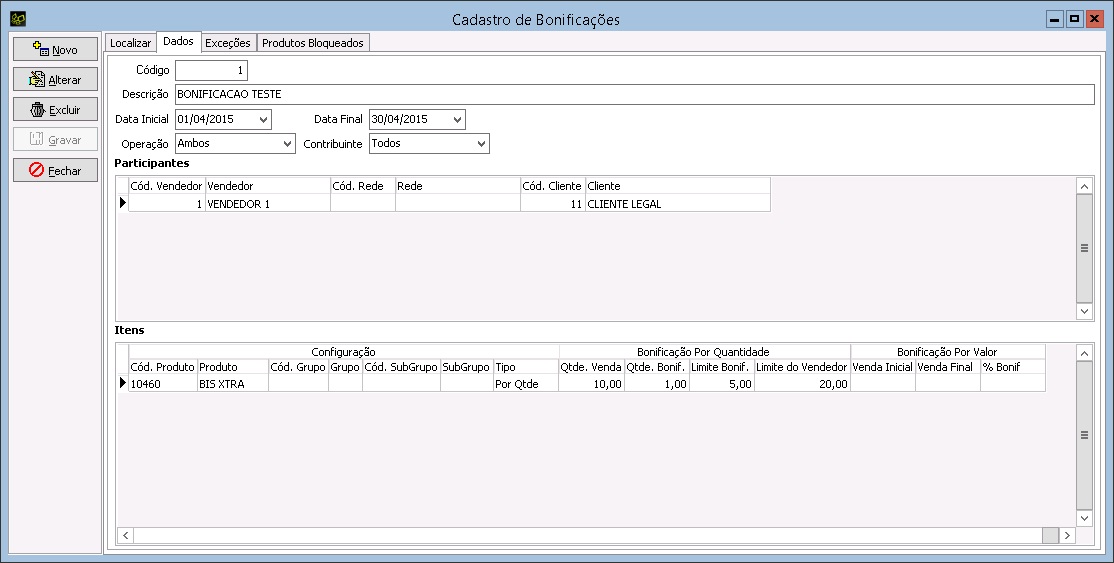This screenshot has height=563, width=1114.
Task: Click the Novo button icon
Action: (x=41, y=49)
